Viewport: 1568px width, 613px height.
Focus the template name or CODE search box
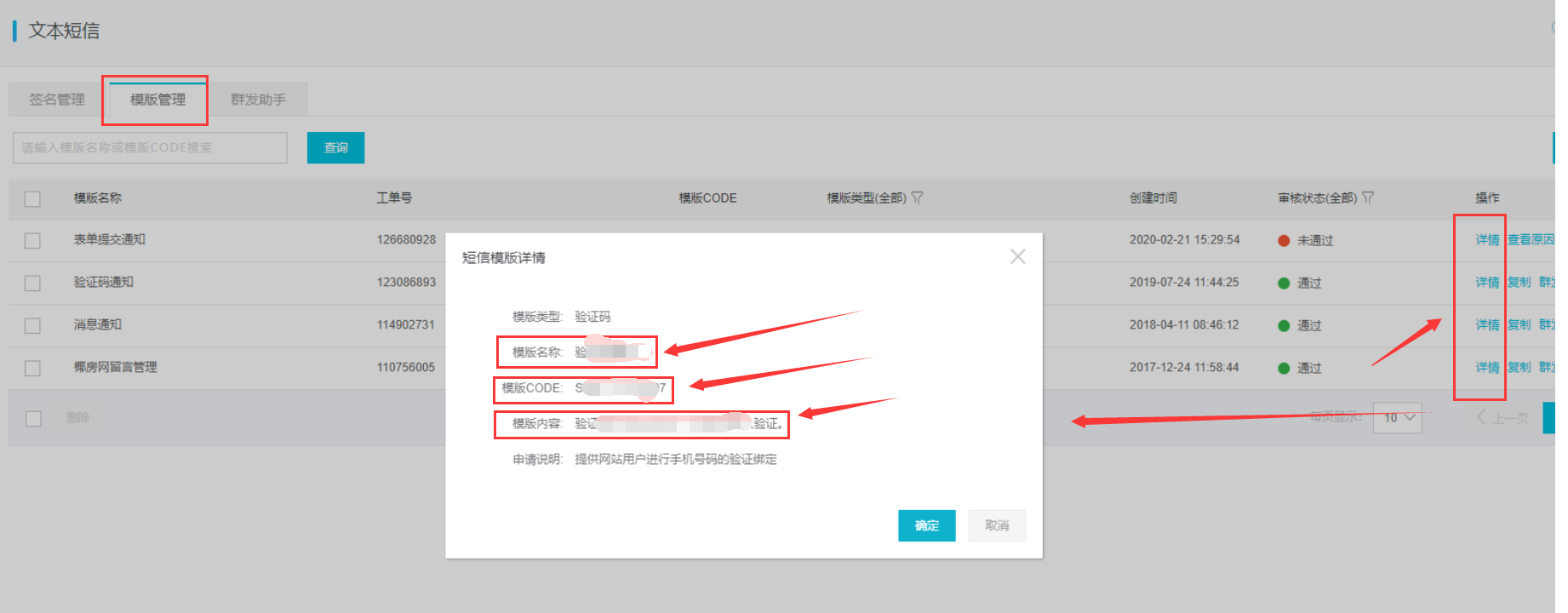(x=150, y=147)
